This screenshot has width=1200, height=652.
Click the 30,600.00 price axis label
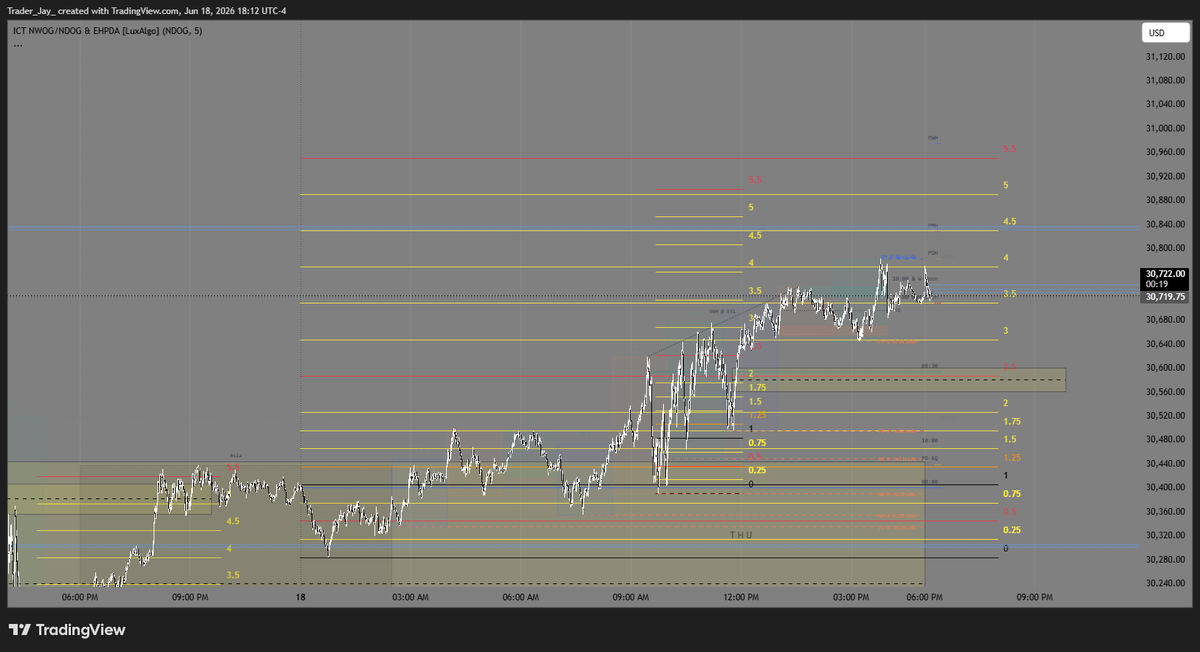pos(1166,368)
